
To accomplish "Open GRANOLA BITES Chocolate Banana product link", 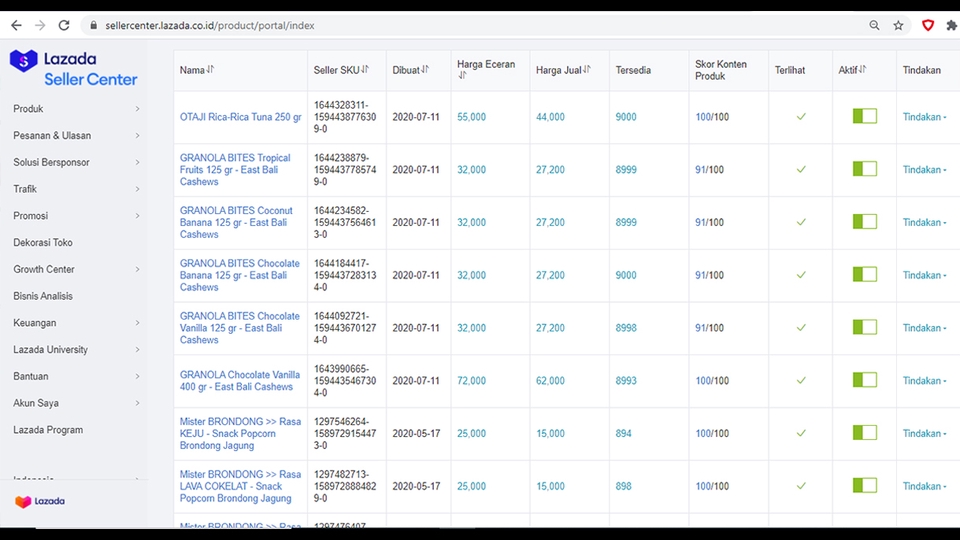I will (239, 275).
